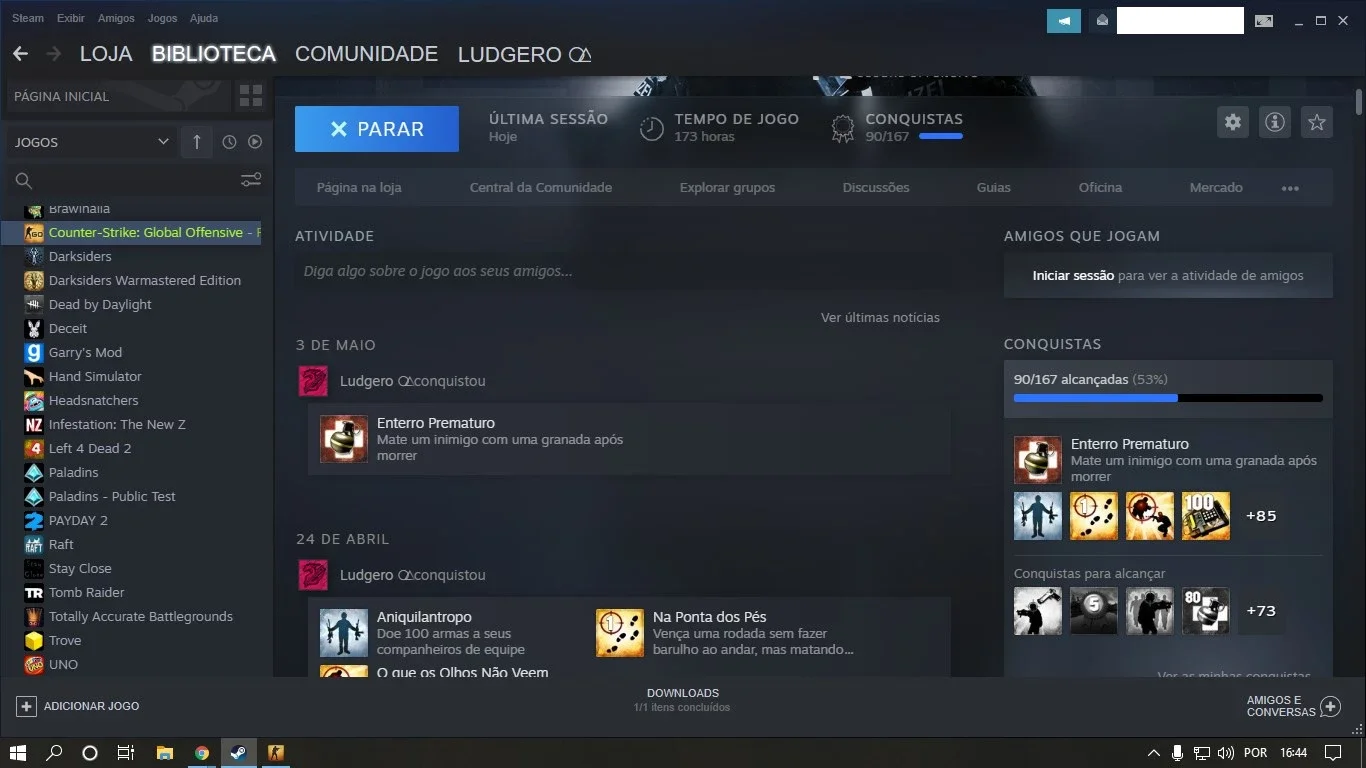The height and width of the screenshot is (768, 1366).
Task: Click Iniciar sessão link
Action: coord(1073,275)
